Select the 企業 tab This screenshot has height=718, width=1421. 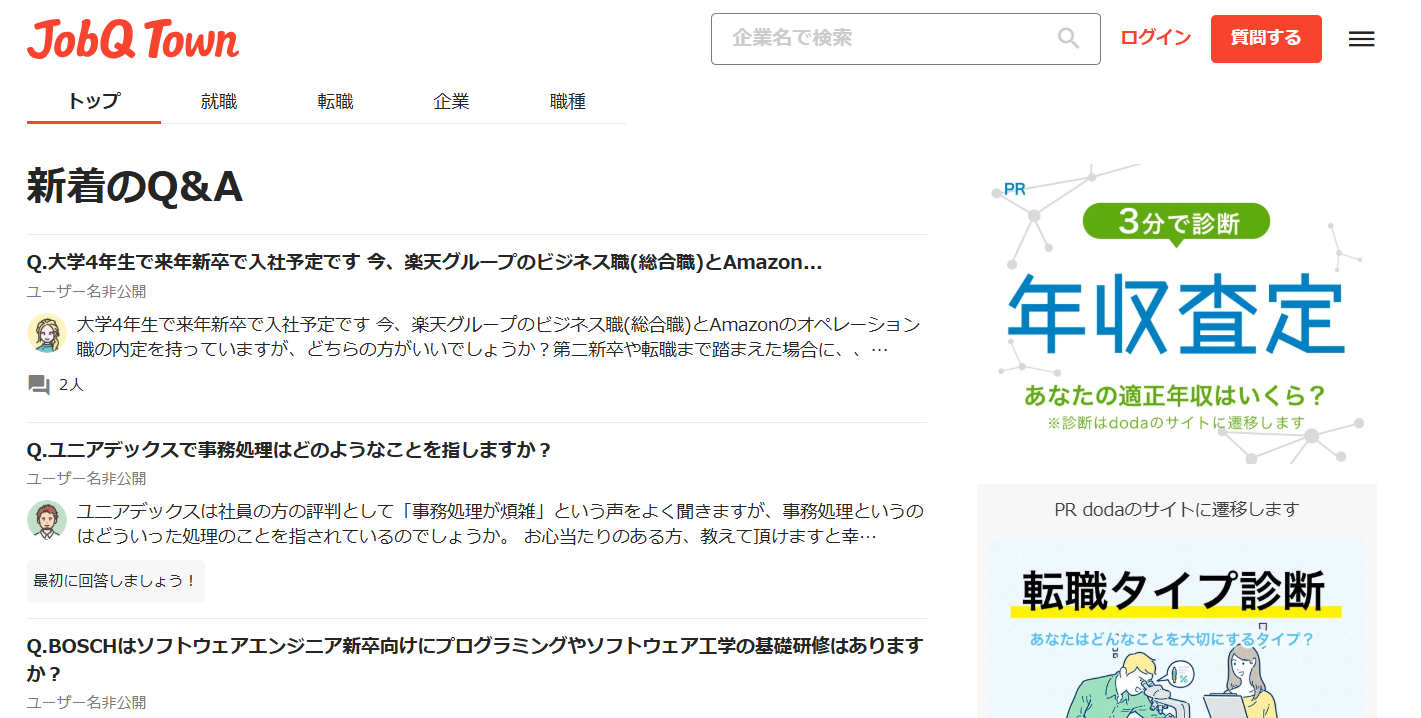[451, 101]
